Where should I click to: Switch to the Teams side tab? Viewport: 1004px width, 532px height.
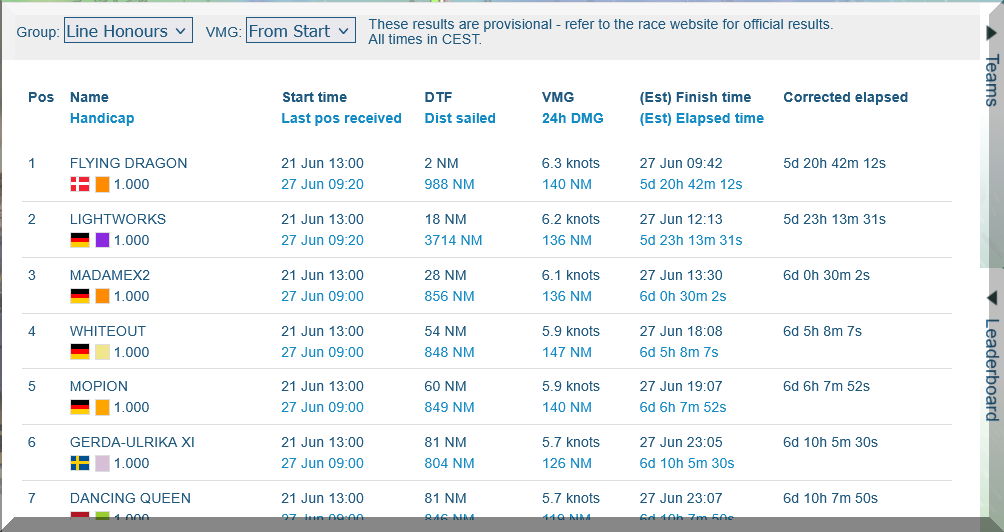(x=992, y=78)
